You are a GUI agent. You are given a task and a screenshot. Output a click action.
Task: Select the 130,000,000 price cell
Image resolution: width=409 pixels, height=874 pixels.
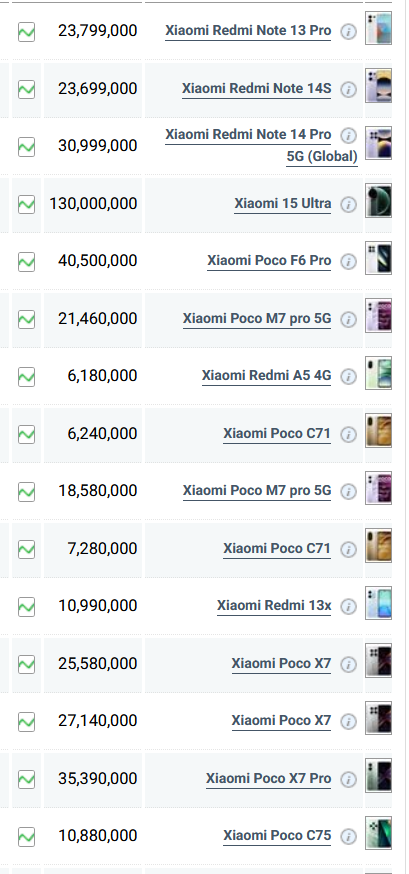[x=92, y=204]
